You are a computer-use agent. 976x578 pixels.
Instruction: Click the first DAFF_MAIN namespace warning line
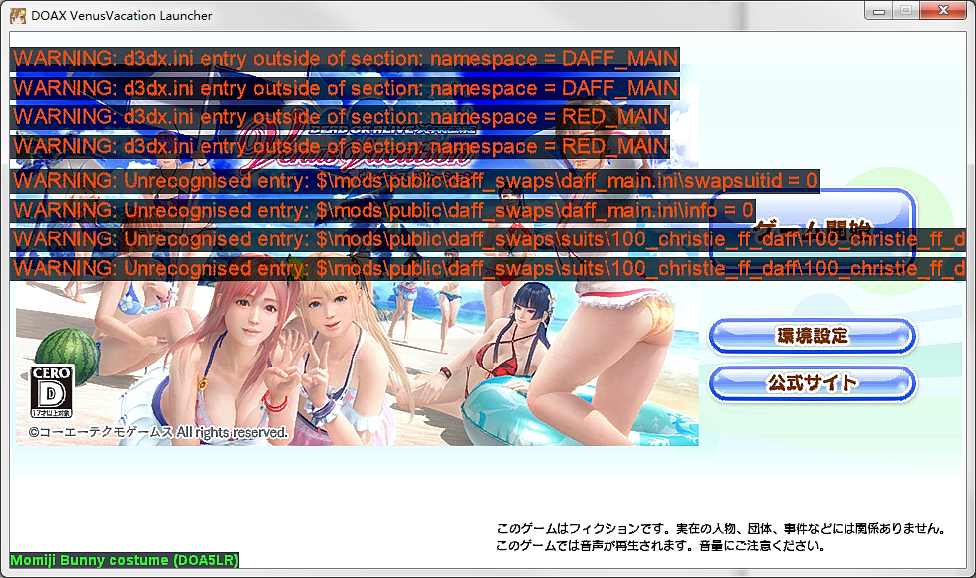[345, 58]
